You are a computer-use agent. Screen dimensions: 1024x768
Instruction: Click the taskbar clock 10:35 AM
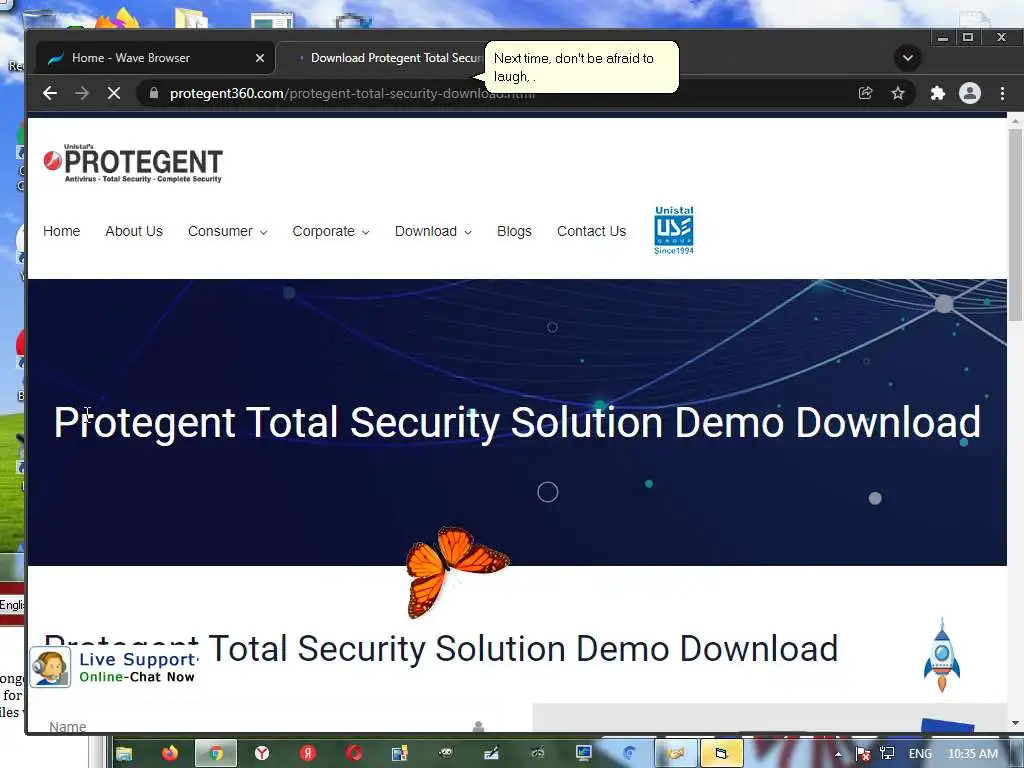pyautogui.click(x=972, y=754)
